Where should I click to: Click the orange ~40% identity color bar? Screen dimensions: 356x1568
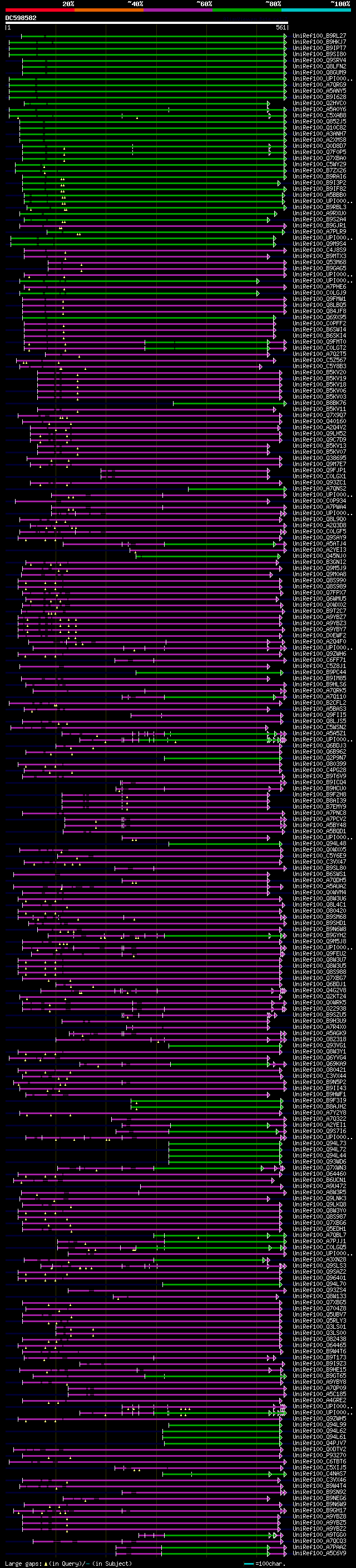coord(109,10)
